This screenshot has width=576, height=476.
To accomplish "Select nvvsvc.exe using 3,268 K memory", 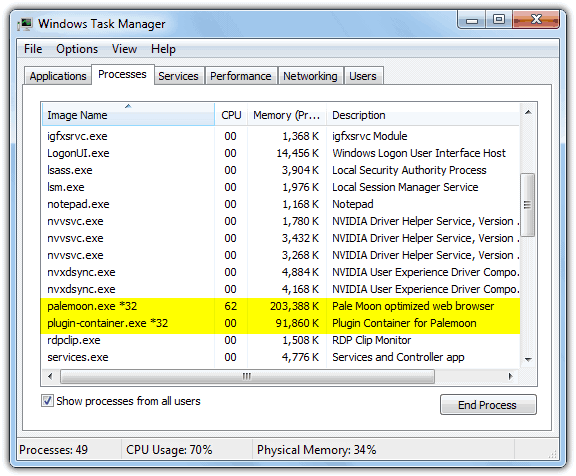I will tap(281, 255).
